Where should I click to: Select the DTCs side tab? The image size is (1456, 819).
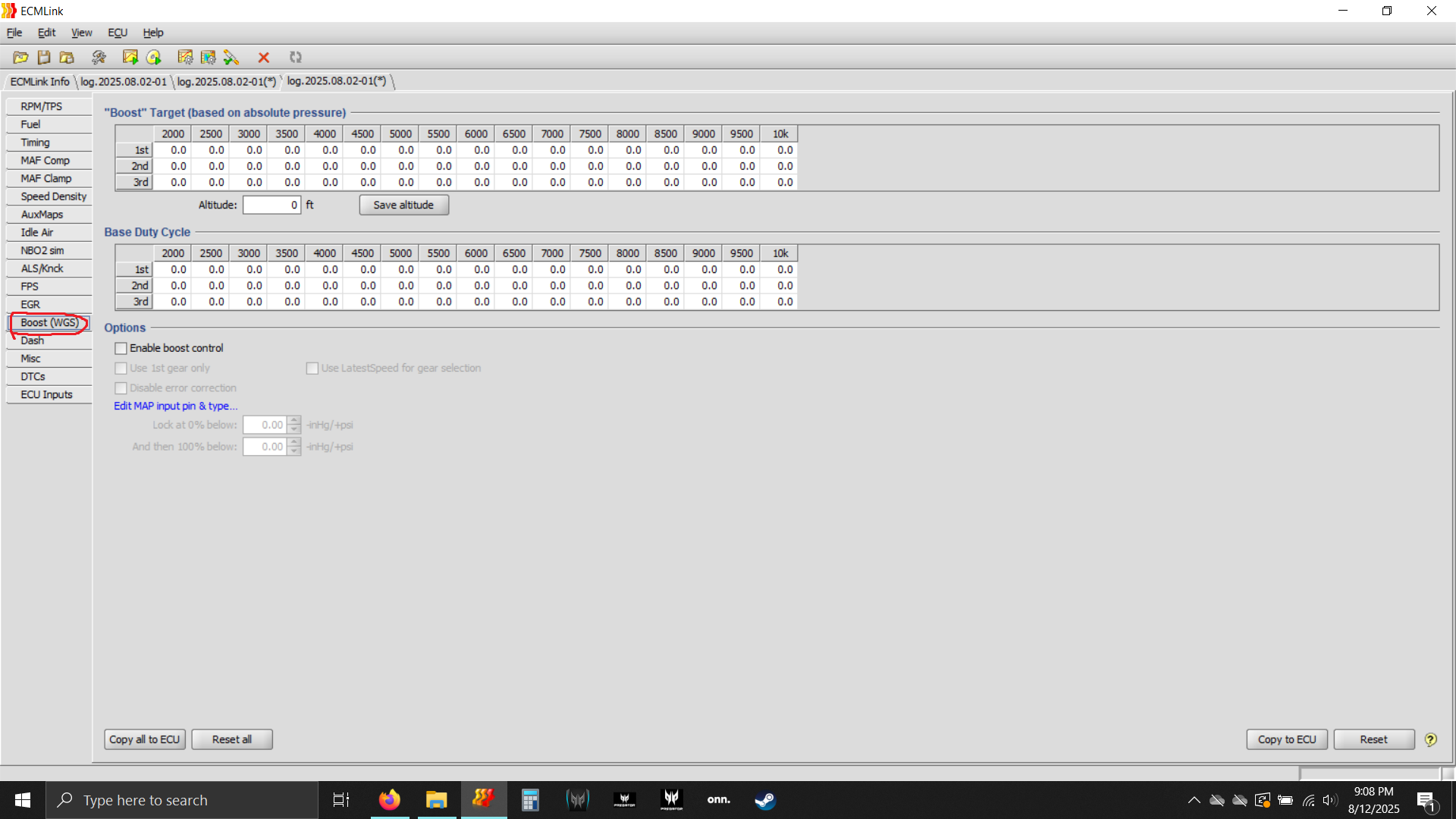pyautogui.click(x=49, y=377)
